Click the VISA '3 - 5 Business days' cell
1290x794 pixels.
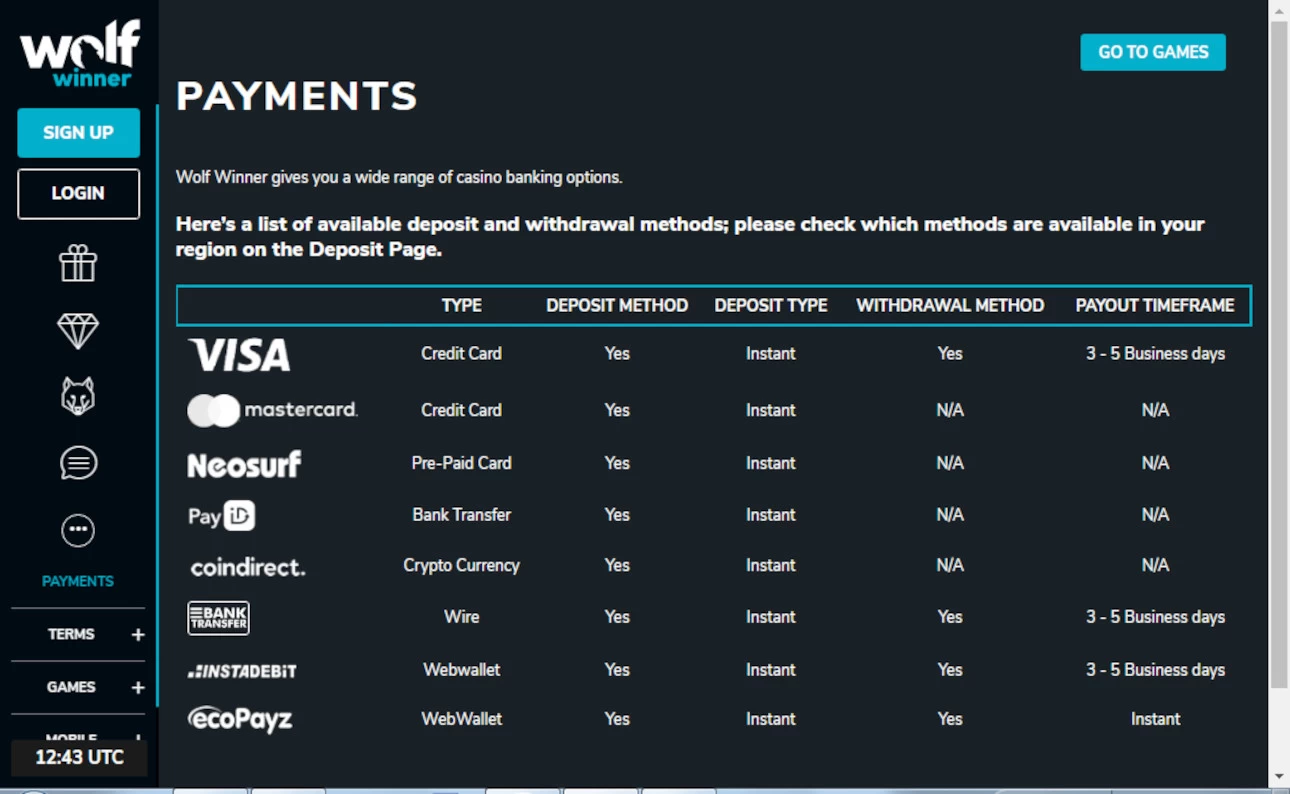click(x=1155, y=353)
